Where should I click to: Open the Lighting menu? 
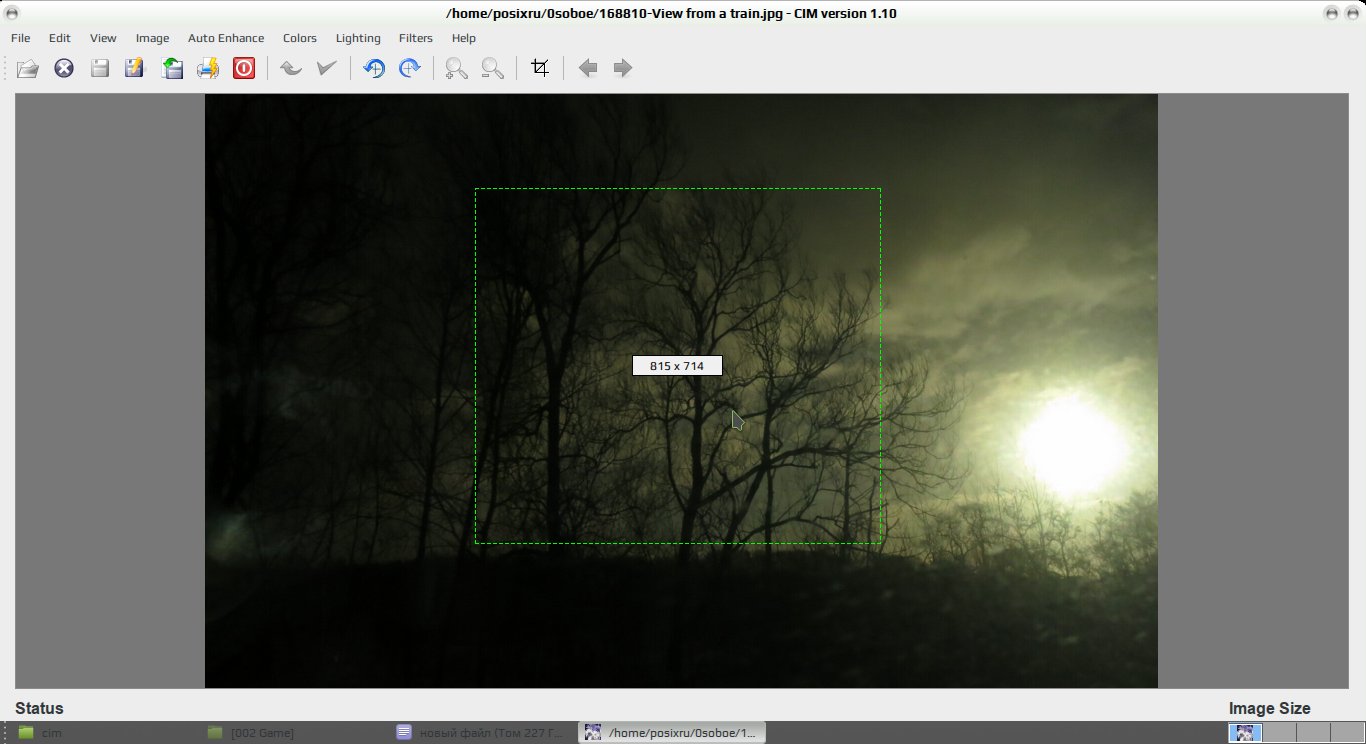pyautogui.click(x=358, y=38)
